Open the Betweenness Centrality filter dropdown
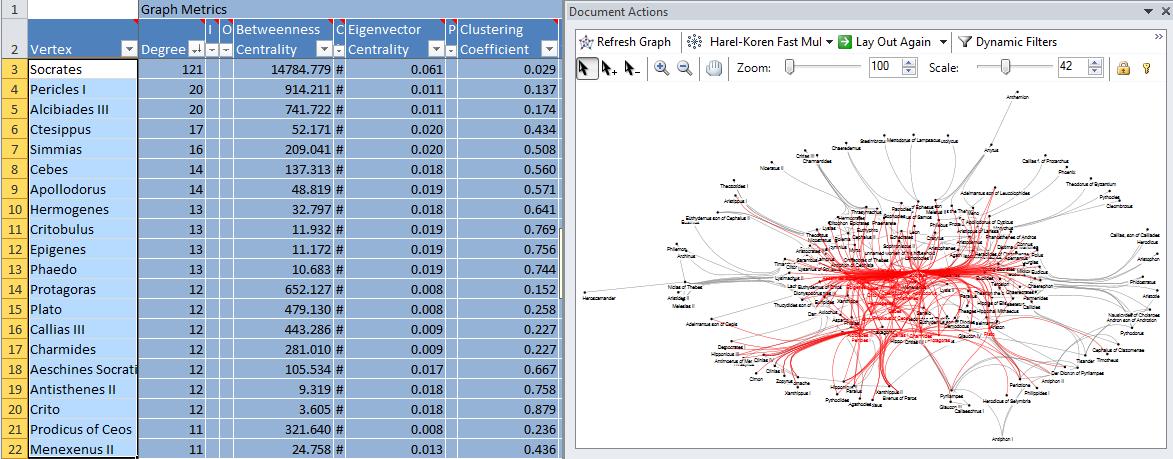 [x=325, y=49]
